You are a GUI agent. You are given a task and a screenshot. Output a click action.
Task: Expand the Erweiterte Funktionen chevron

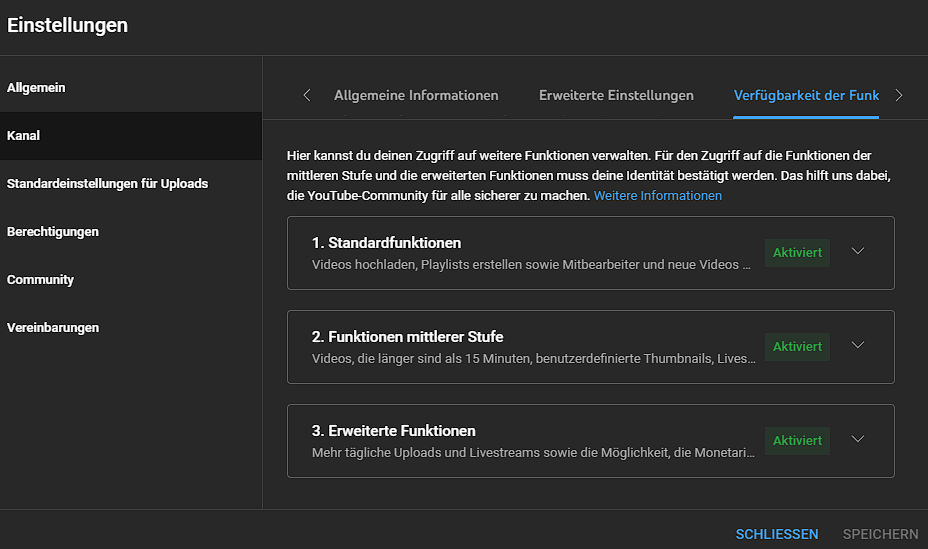click(857, 440)
